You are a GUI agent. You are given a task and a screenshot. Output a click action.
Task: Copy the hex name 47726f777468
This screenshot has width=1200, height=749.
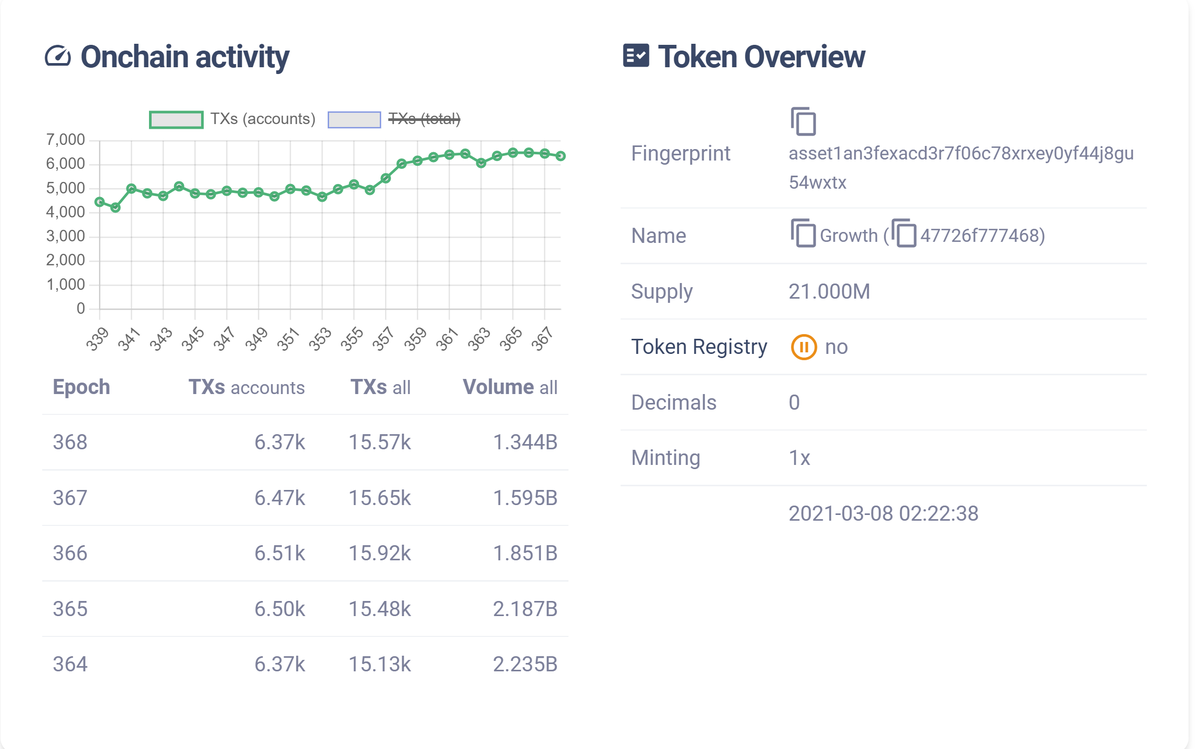point(903,234)
